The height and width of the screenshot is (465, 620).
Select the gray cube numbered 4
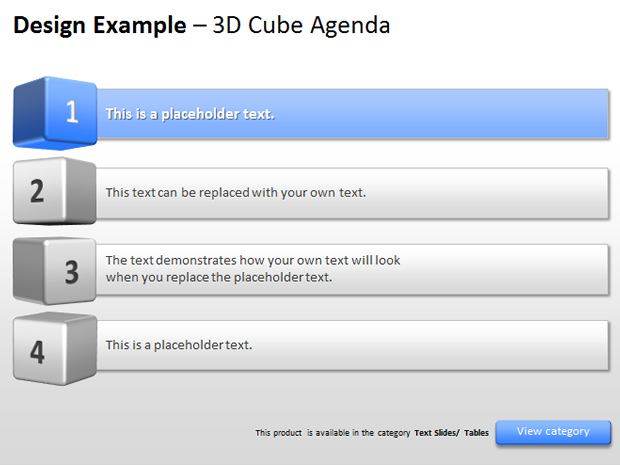tap(55, 349)
